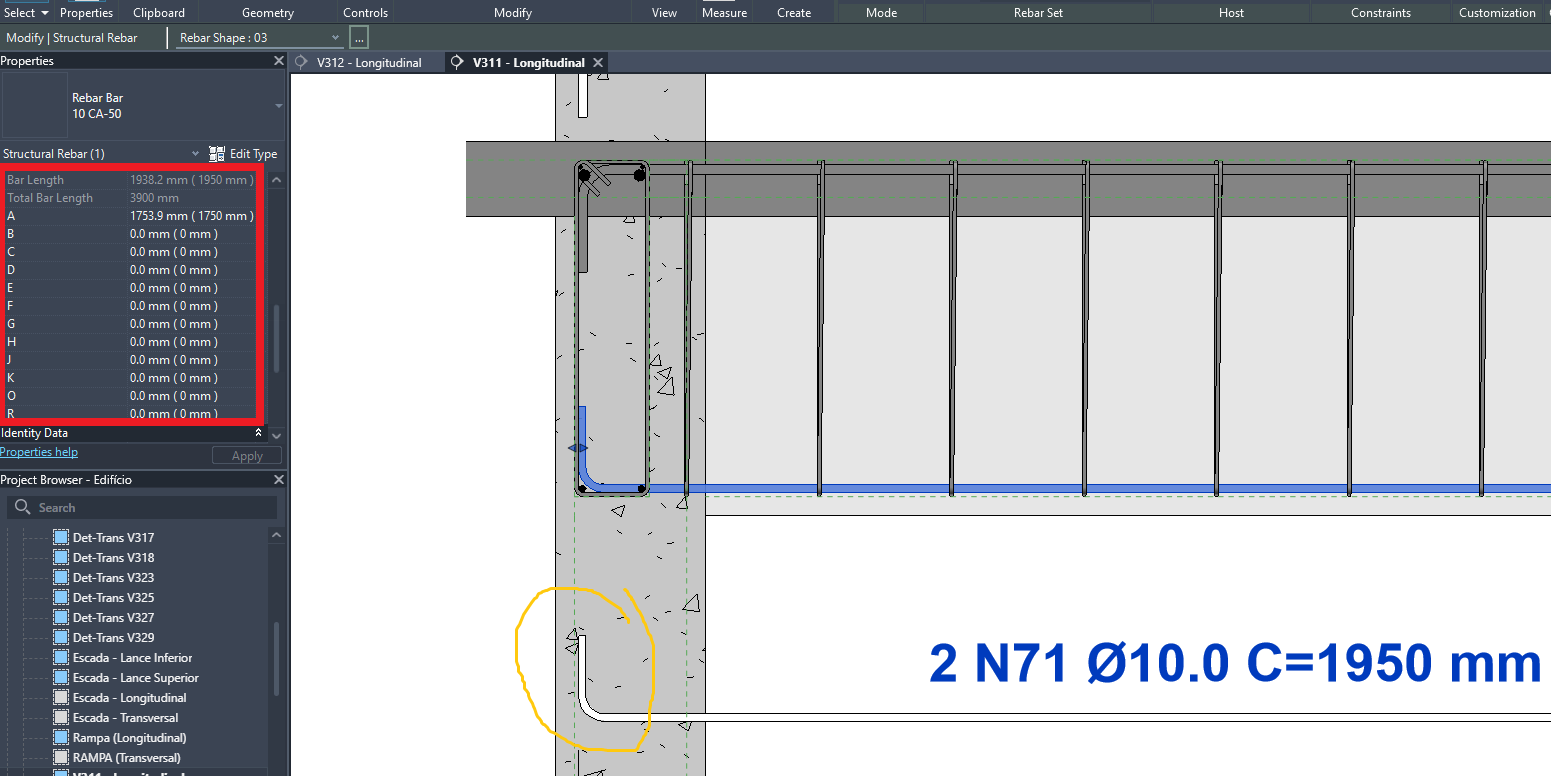
Task: Select the F parameter row
Action: coord(130,306)
